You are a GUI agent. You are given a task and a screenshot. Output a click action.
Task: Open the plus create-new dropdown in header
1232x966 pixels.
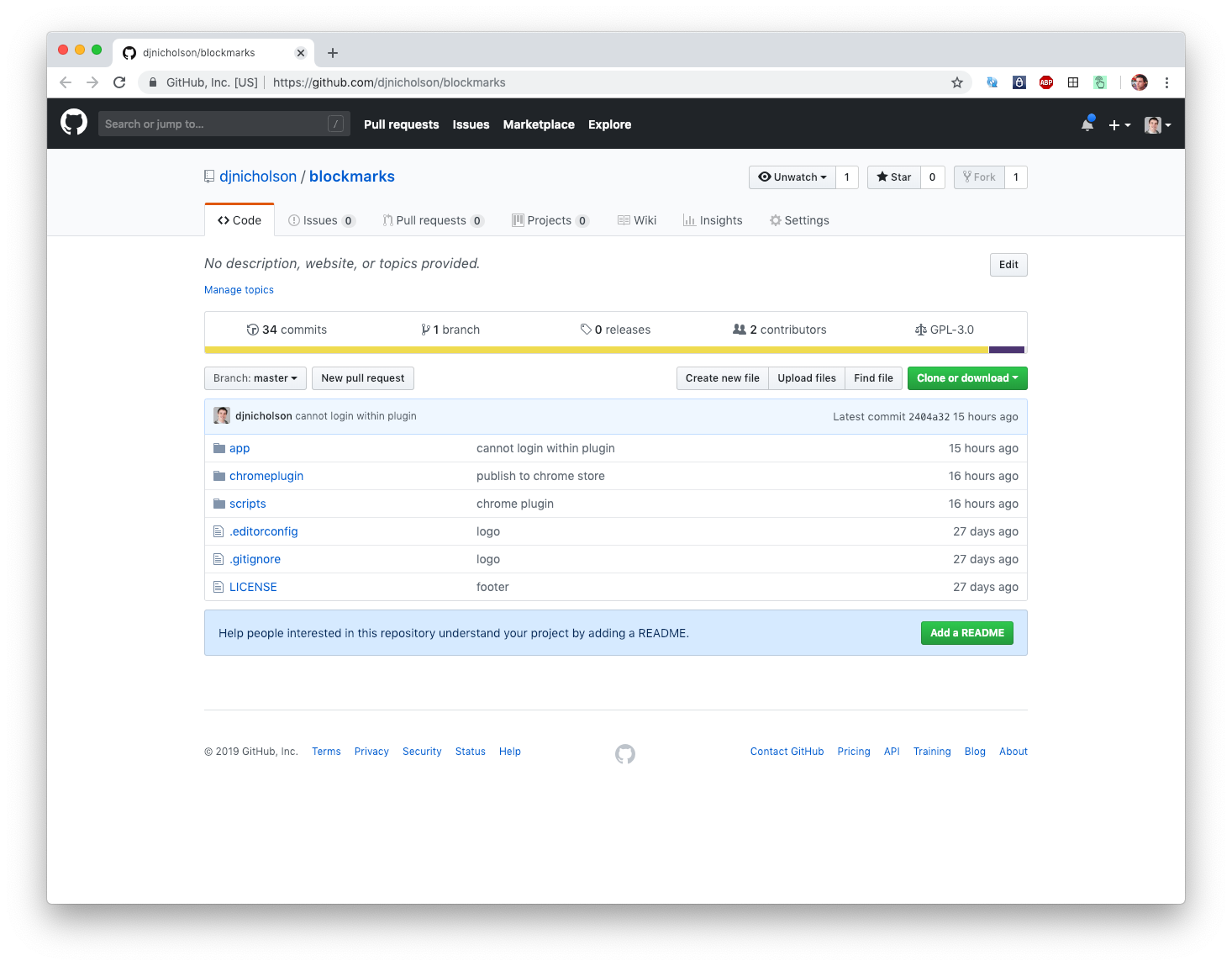[x=1119, y=125]
